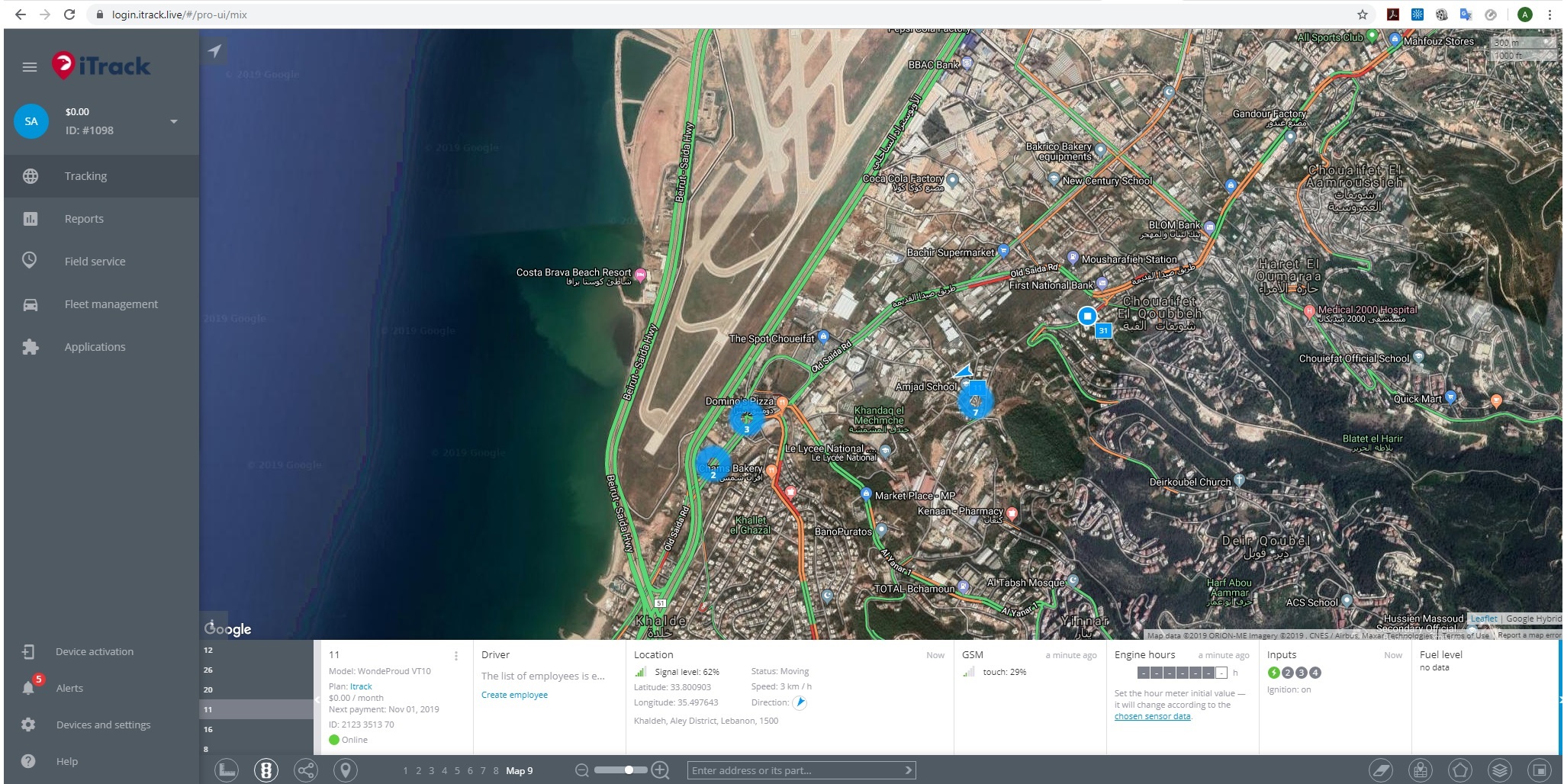This screenshot has height=784, width=1564.
Task: Open the hamburger menu beside iTrack logo
Action: (30, 67)
